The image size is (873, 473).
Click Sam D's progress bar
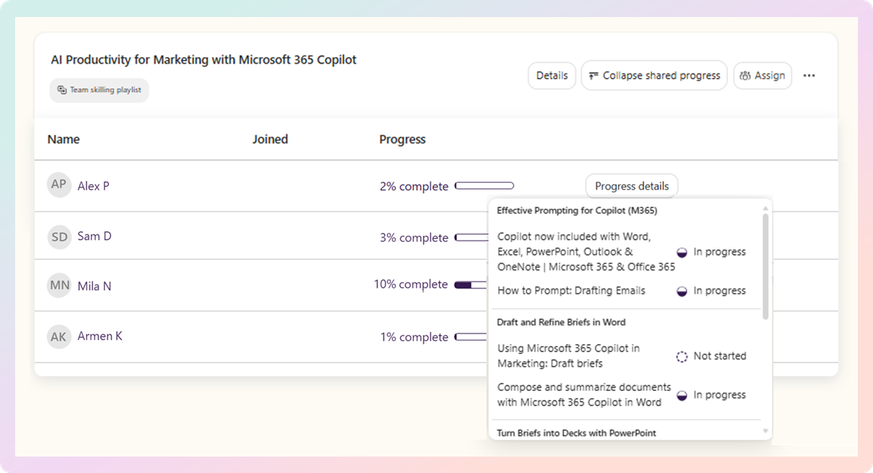coord(471,238)
